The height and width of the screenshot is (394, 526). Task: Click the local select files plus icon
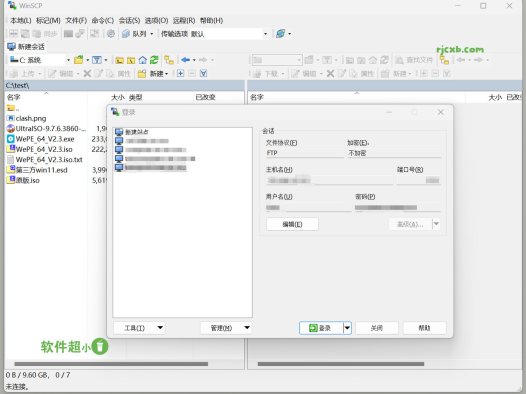[x=180, y=73]
